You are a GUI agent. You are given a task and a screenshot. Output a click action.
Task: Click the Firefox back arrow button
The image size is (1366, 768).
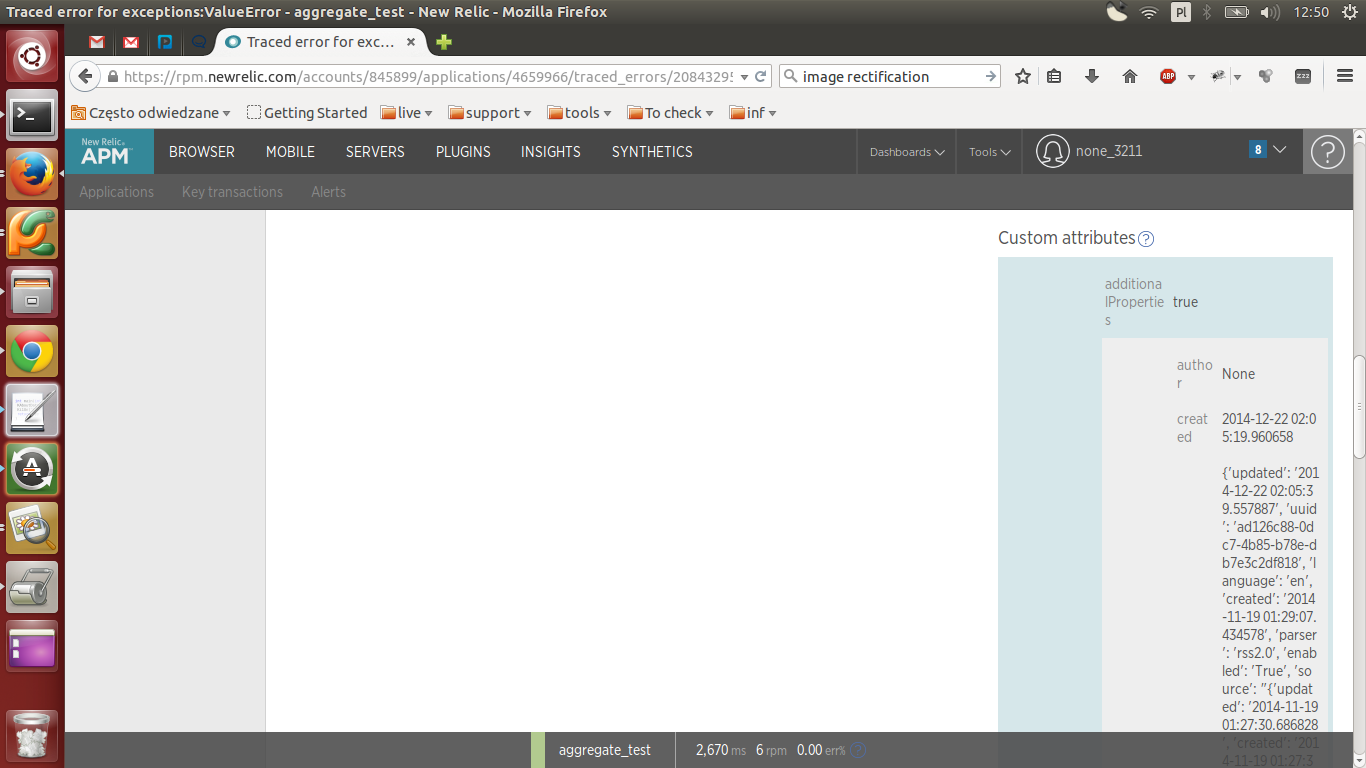click(x=85, y=77)
